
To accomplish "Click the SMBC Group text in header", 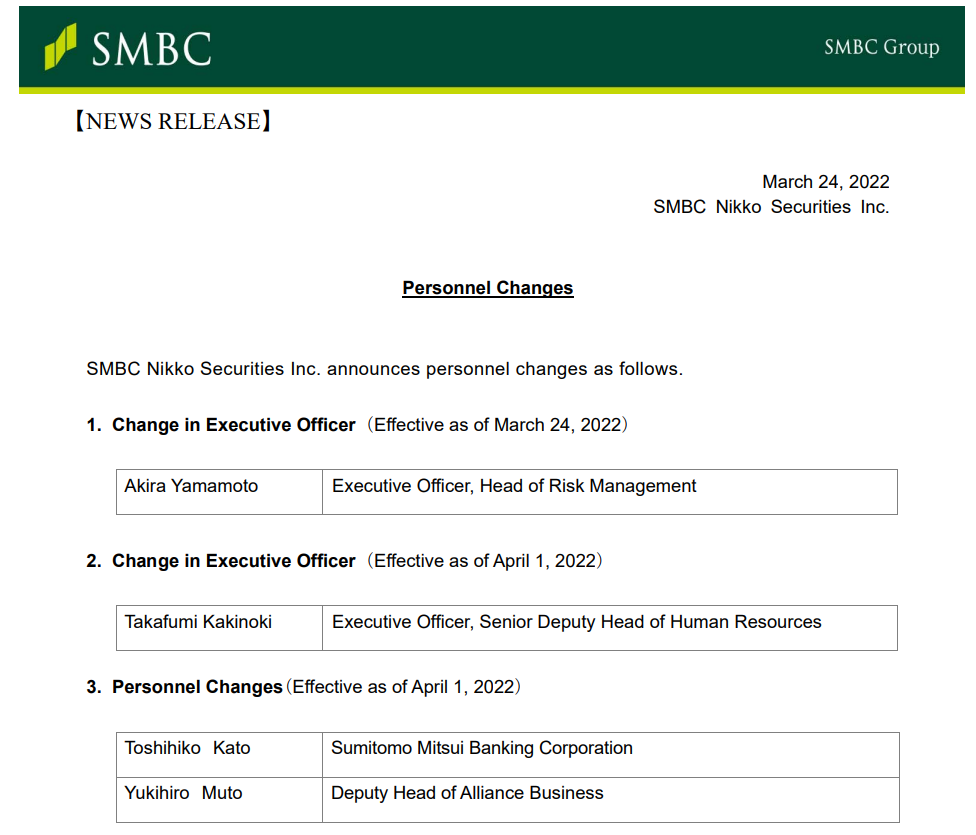I will [x=881, y=47].
